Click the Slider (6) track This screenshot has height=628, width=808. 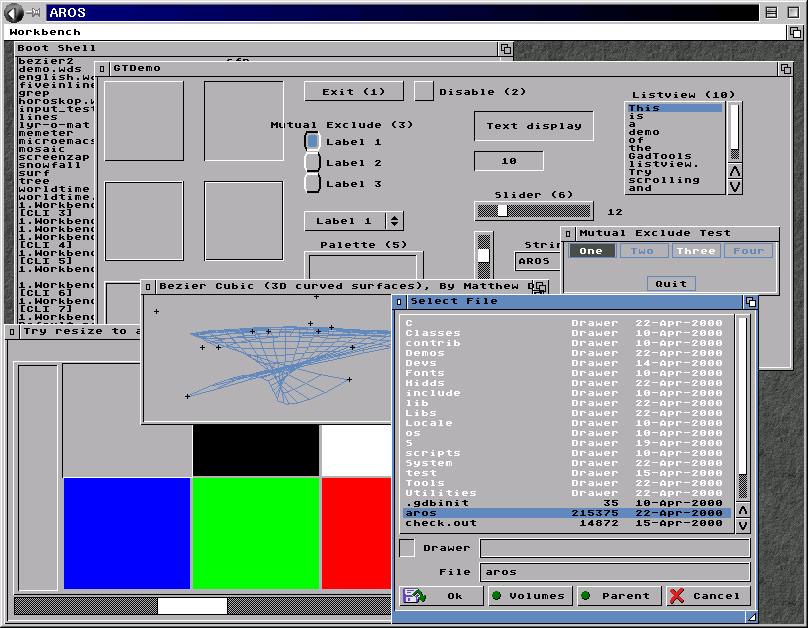[534, 211]
